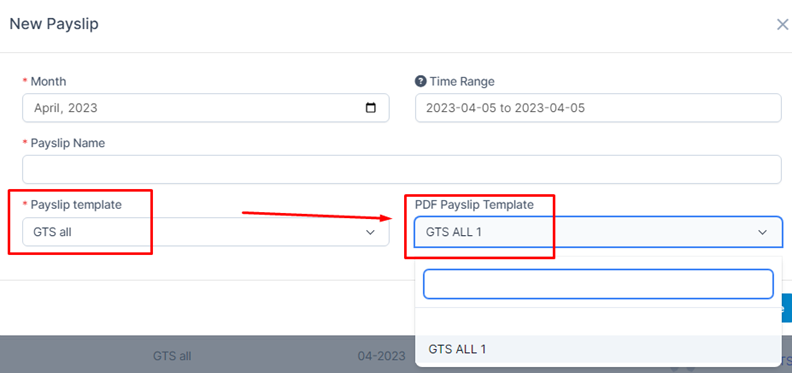Select the blank option in PDF template list

pos(598,322)
